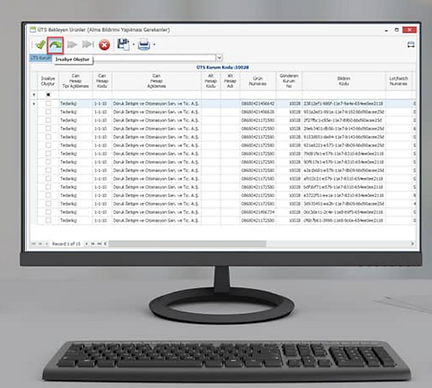Select 10028 sender cell in first row
The height and width of the screenshot is (388, 432).
point(289,104)
